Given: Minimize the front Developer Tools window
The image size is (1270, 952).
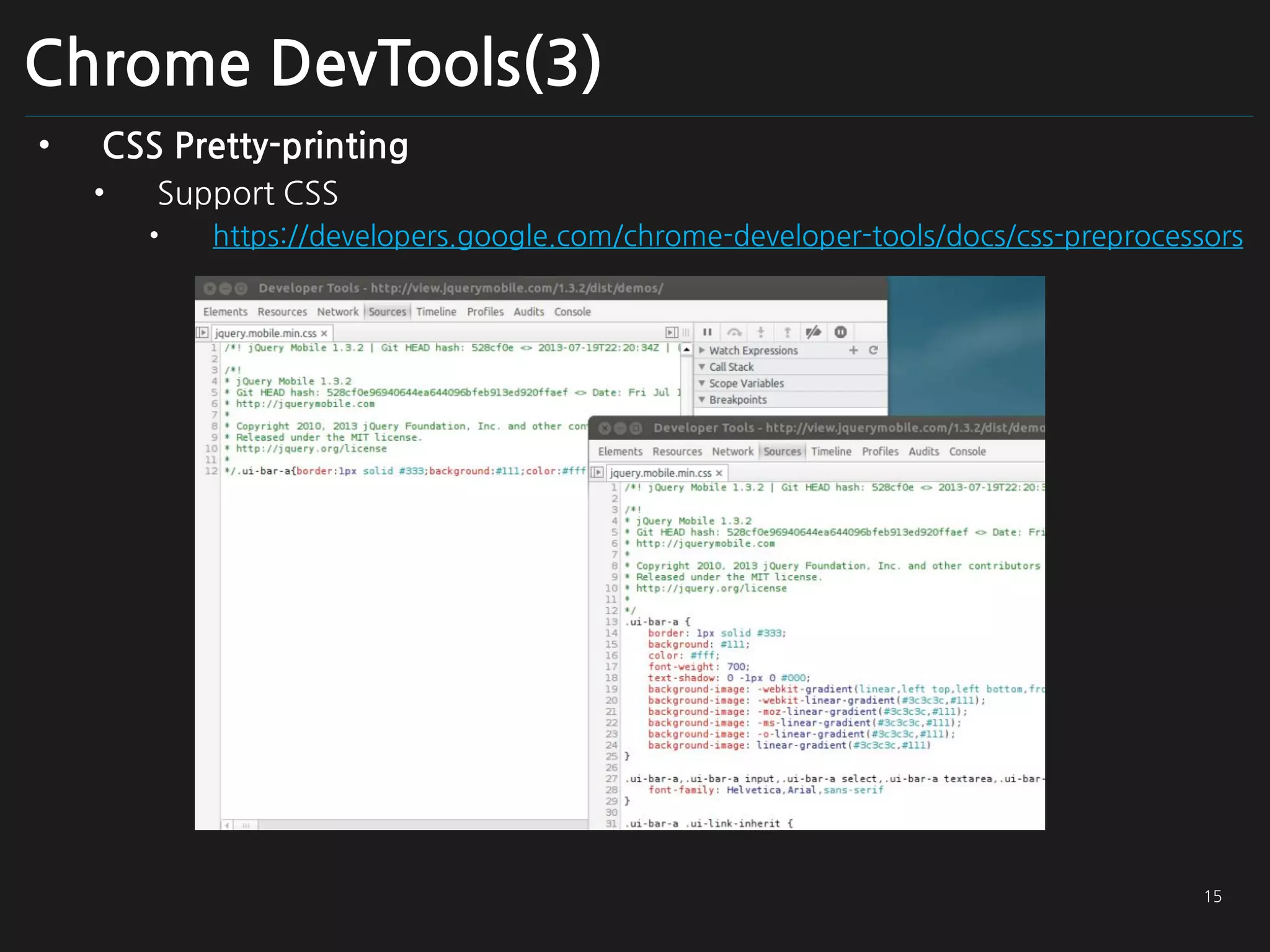Looking at the screenshot, I should 620,428.
